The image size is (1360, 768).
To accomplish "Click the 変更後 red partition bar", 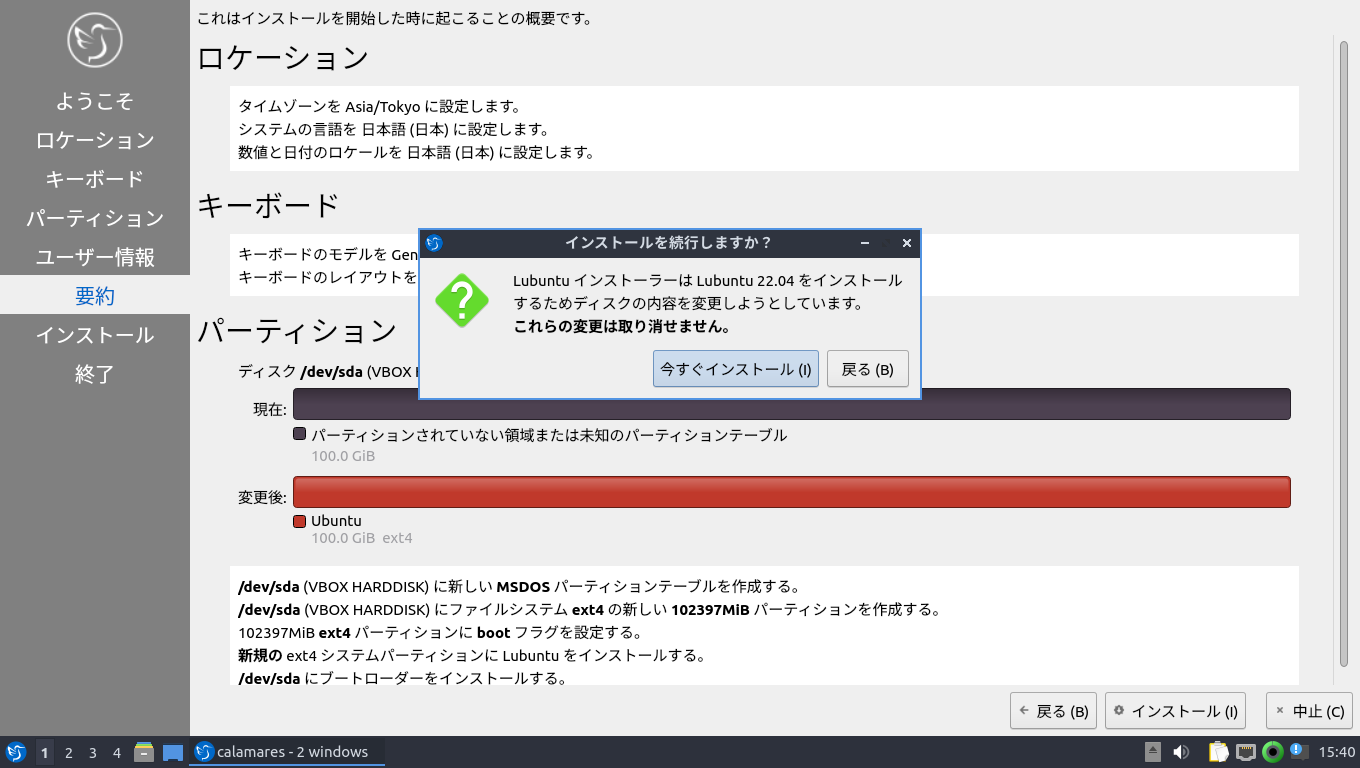I will [791, 492].
